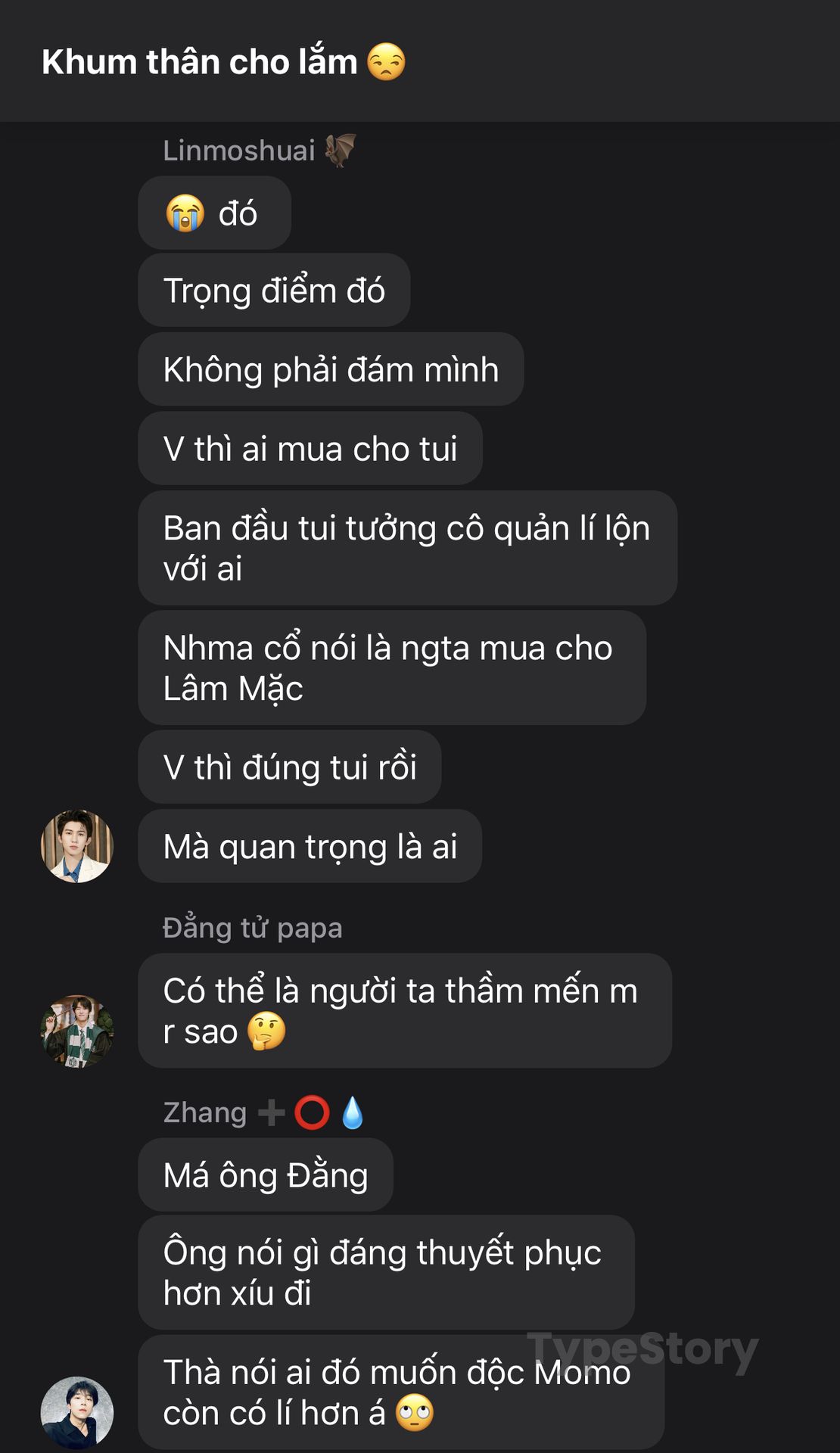Select the 'V thì ai mua cho tui' message
Screen dimensions: 840x1453
coord(310,449)
